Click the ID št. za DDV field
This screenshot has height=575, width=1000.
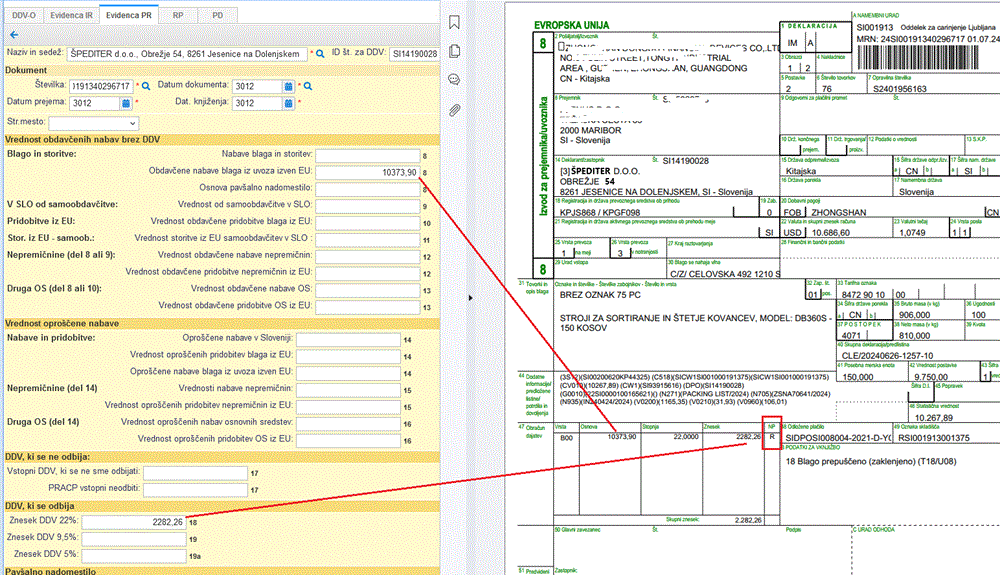(414, 54)
